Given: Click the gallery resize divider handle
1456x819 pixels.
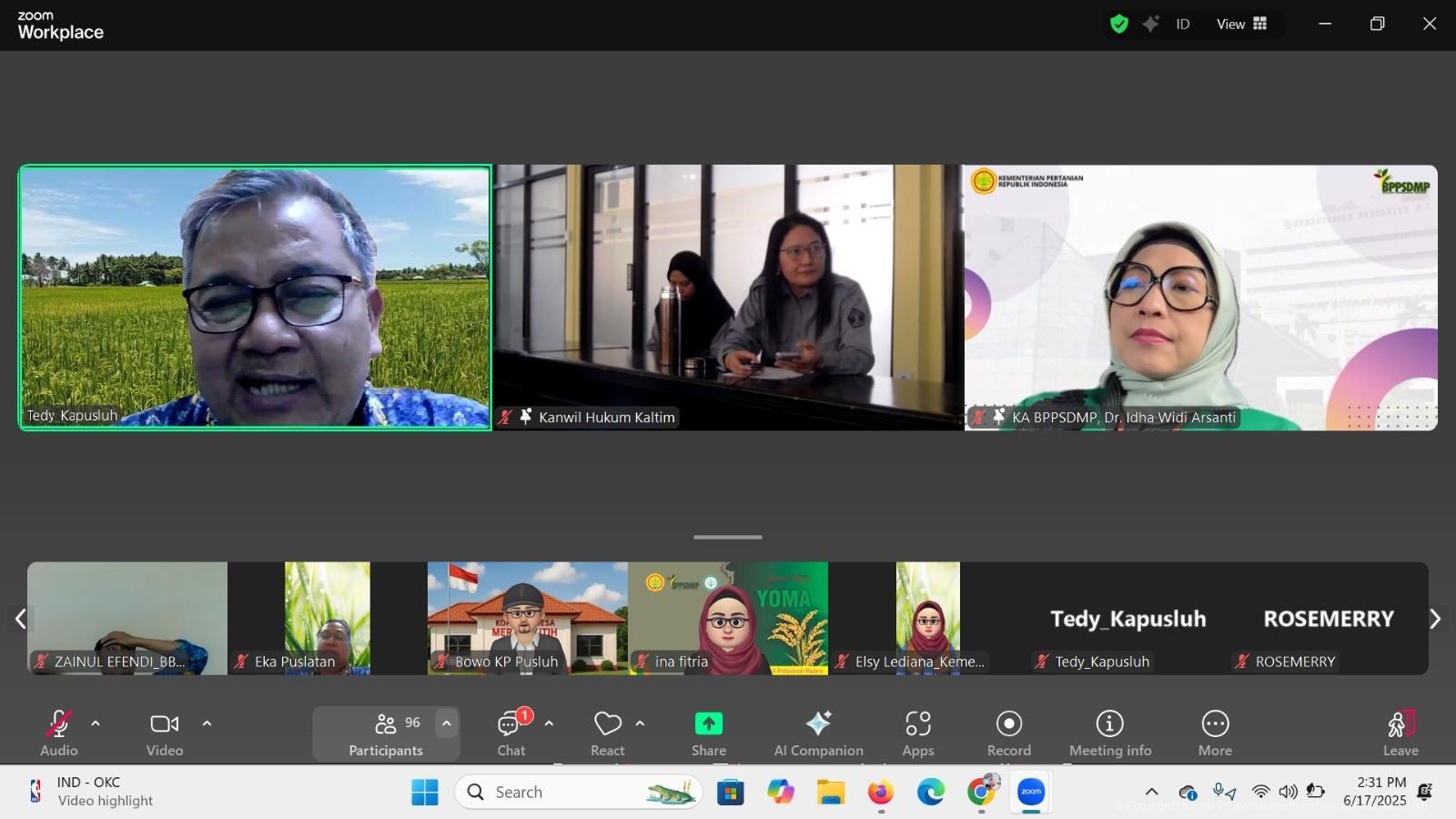Looking at the screenshot, I should click(728, 537).
